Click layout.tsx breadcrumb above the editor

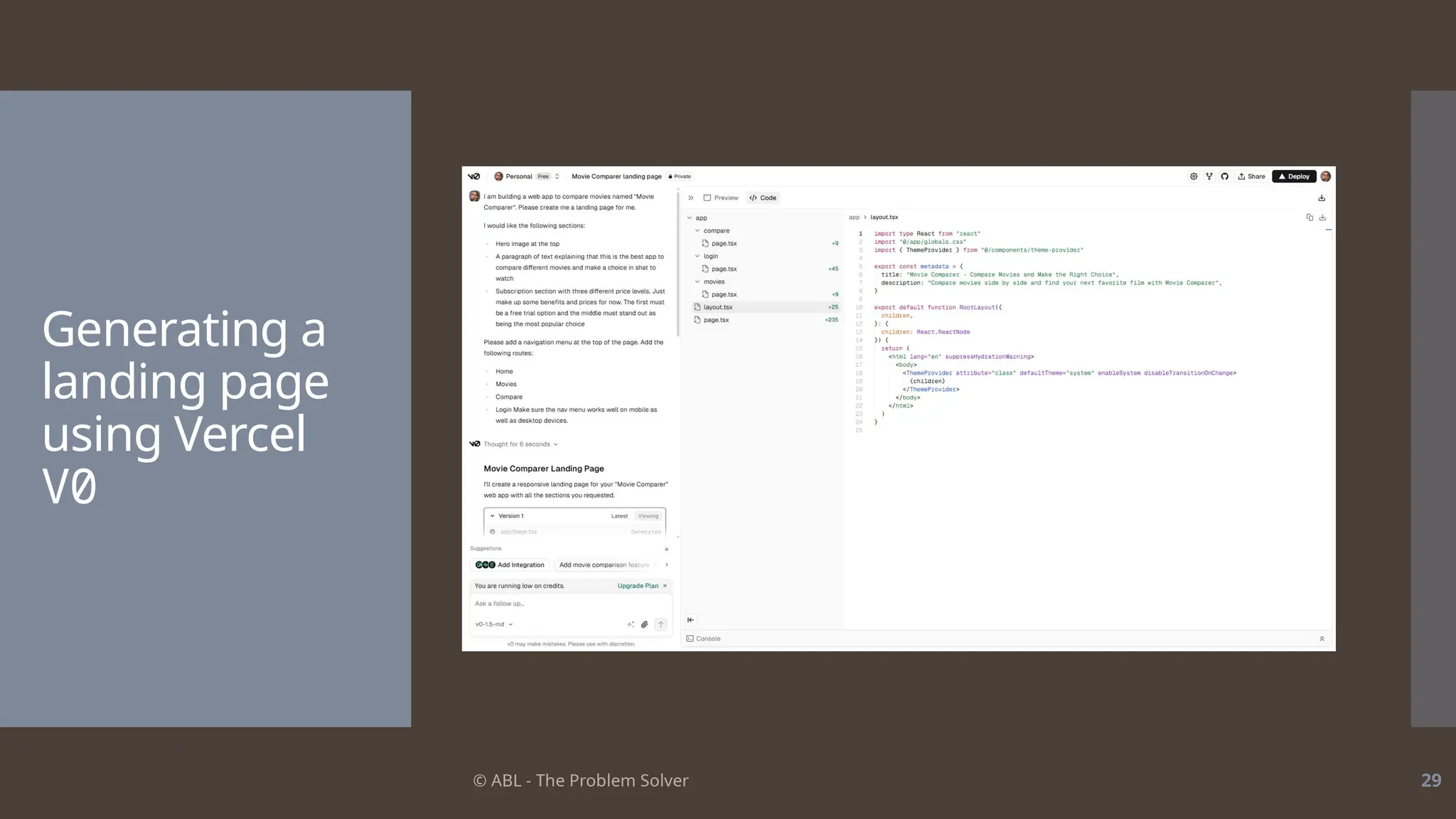pos(884,218)
